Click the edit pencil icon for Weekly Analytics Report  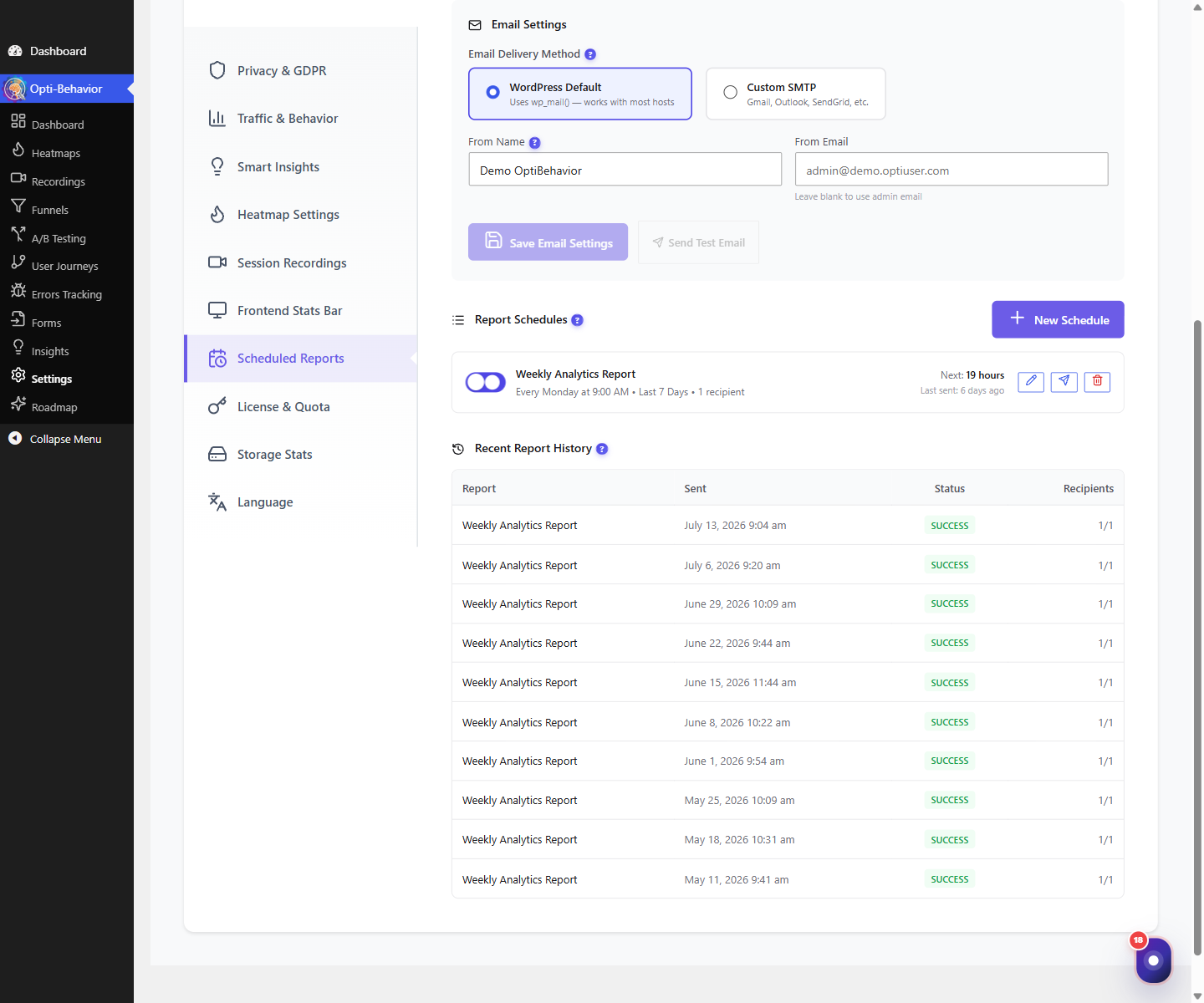1031,381
